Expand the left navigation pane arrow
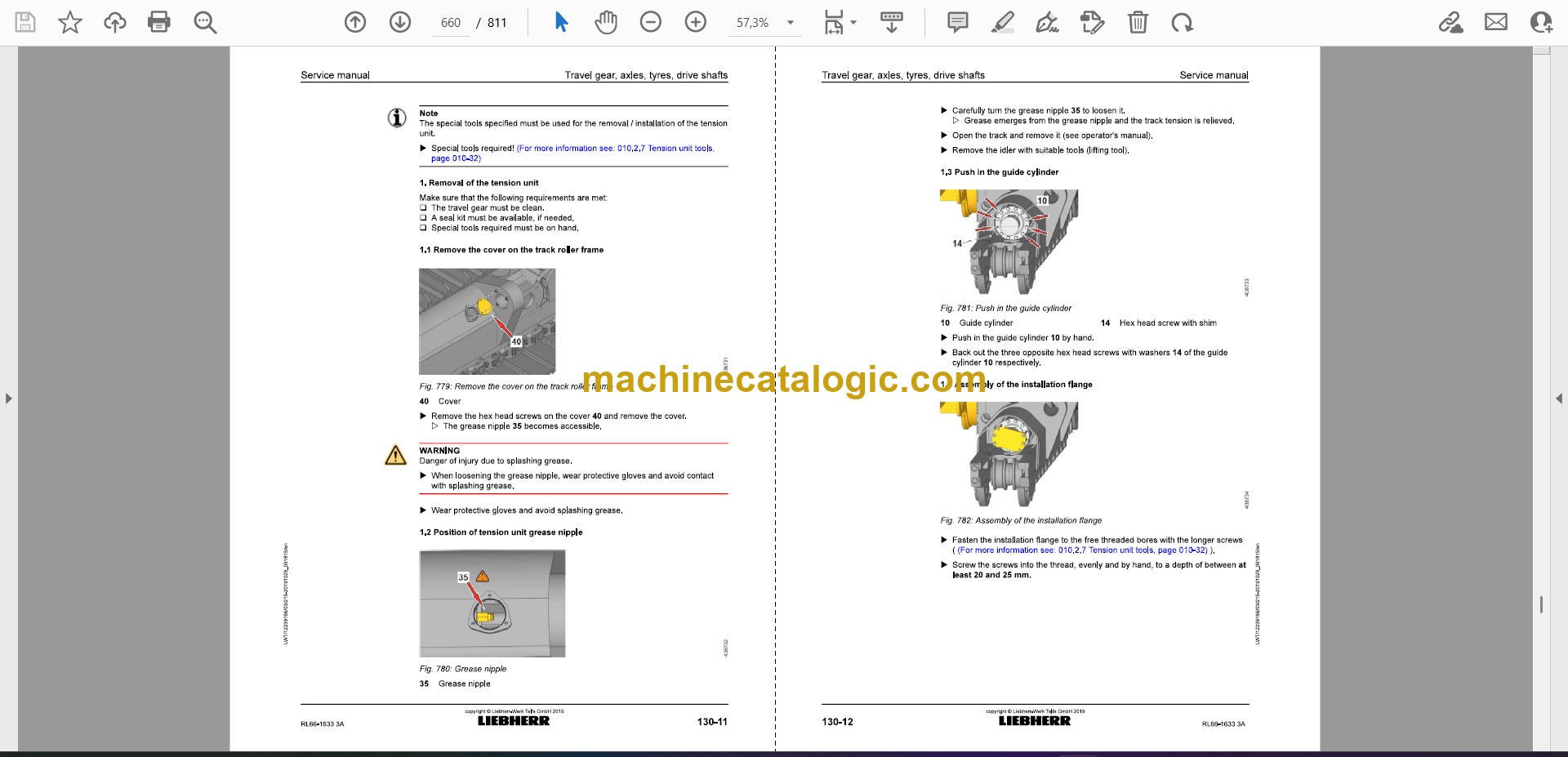1568x757 pixels. [8, 399]
